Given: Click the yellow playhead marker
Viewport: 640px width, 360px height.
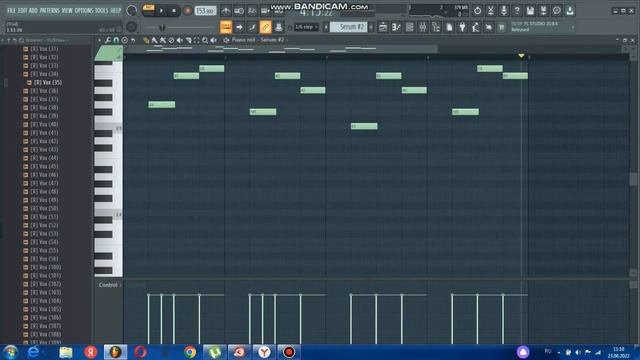Looking at the screenshot, I should tap(521, 55).
